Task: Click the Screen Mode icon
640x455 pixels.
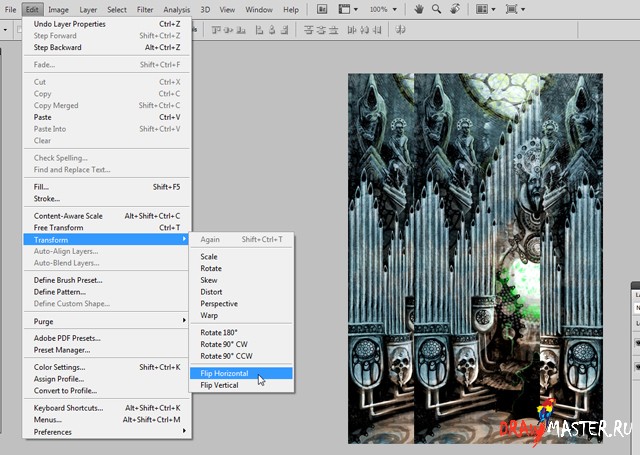Action: 511,9
